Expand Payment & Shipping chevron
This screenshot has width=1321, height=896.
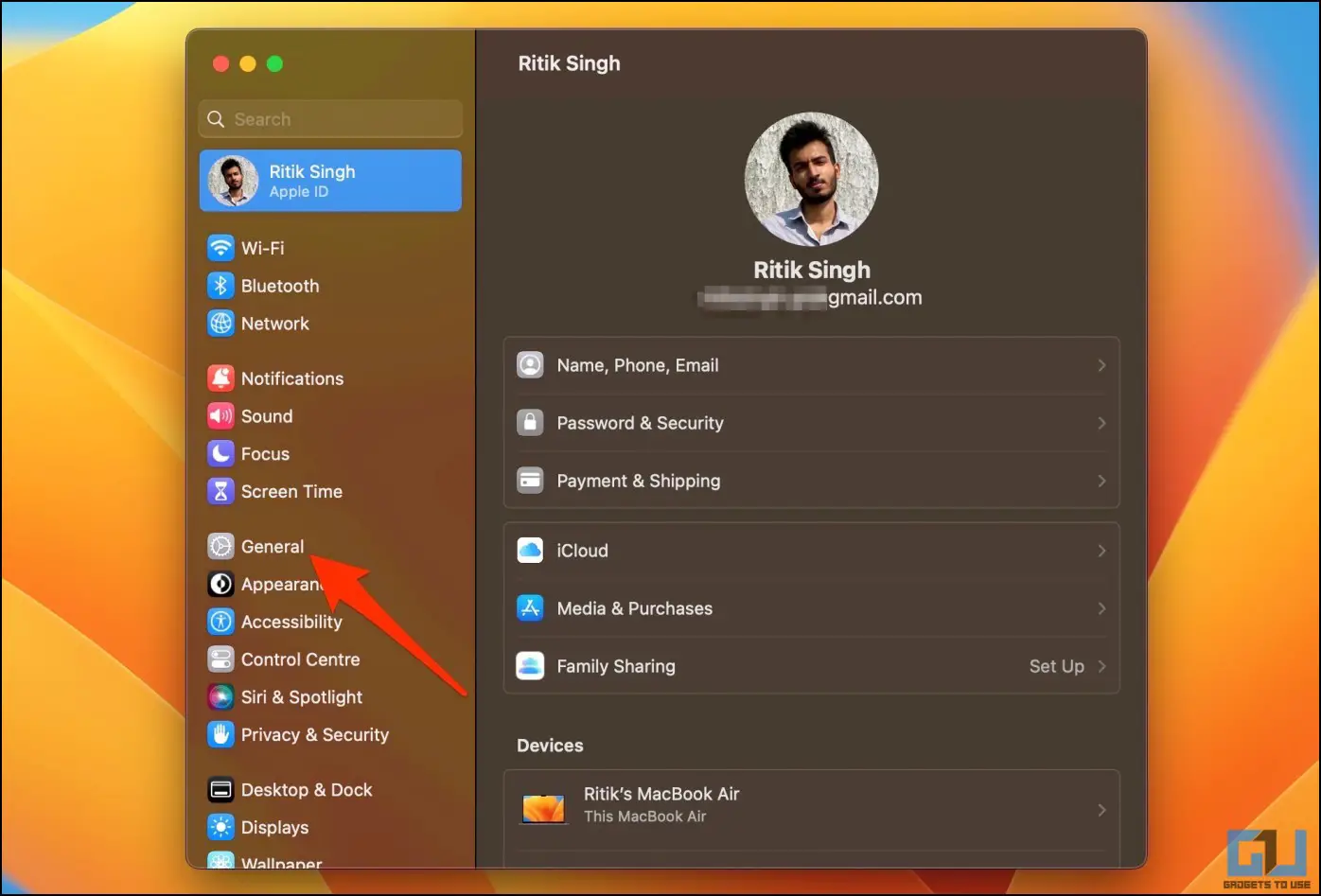coord(1101,481)
